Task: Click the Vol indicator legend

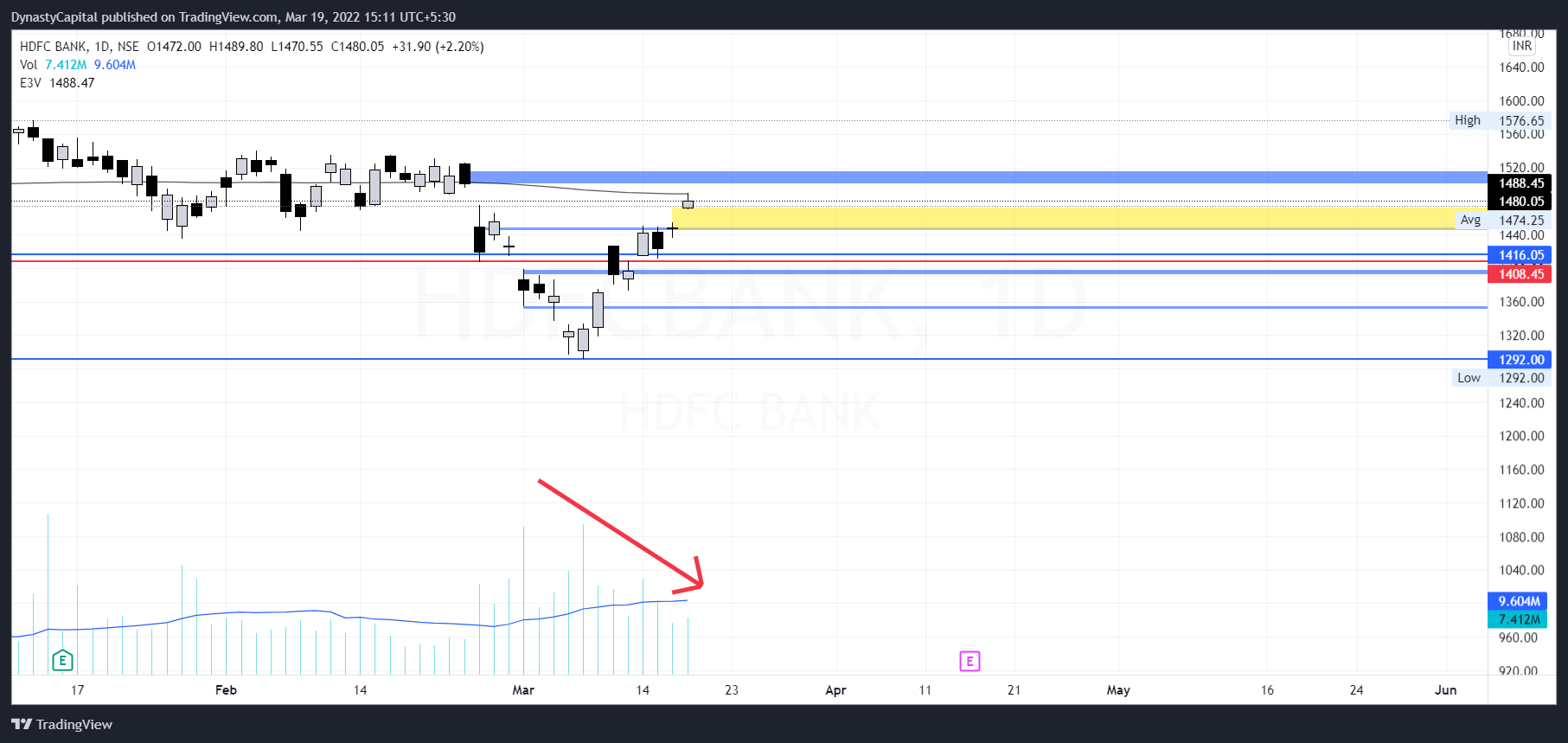Action: [78, 65]
